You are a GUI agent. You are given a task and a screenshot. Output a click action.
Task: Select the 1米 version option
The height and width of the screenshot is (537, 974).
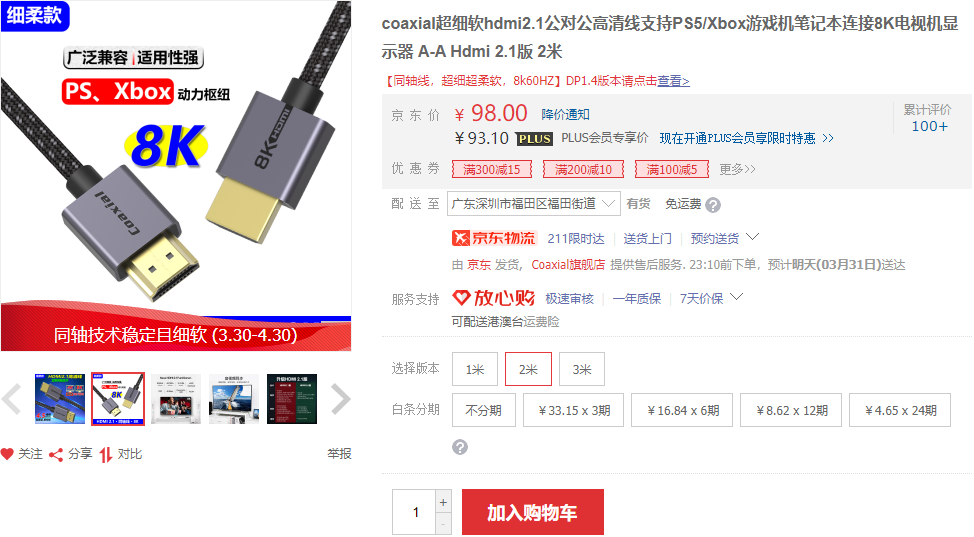point(475,369)
